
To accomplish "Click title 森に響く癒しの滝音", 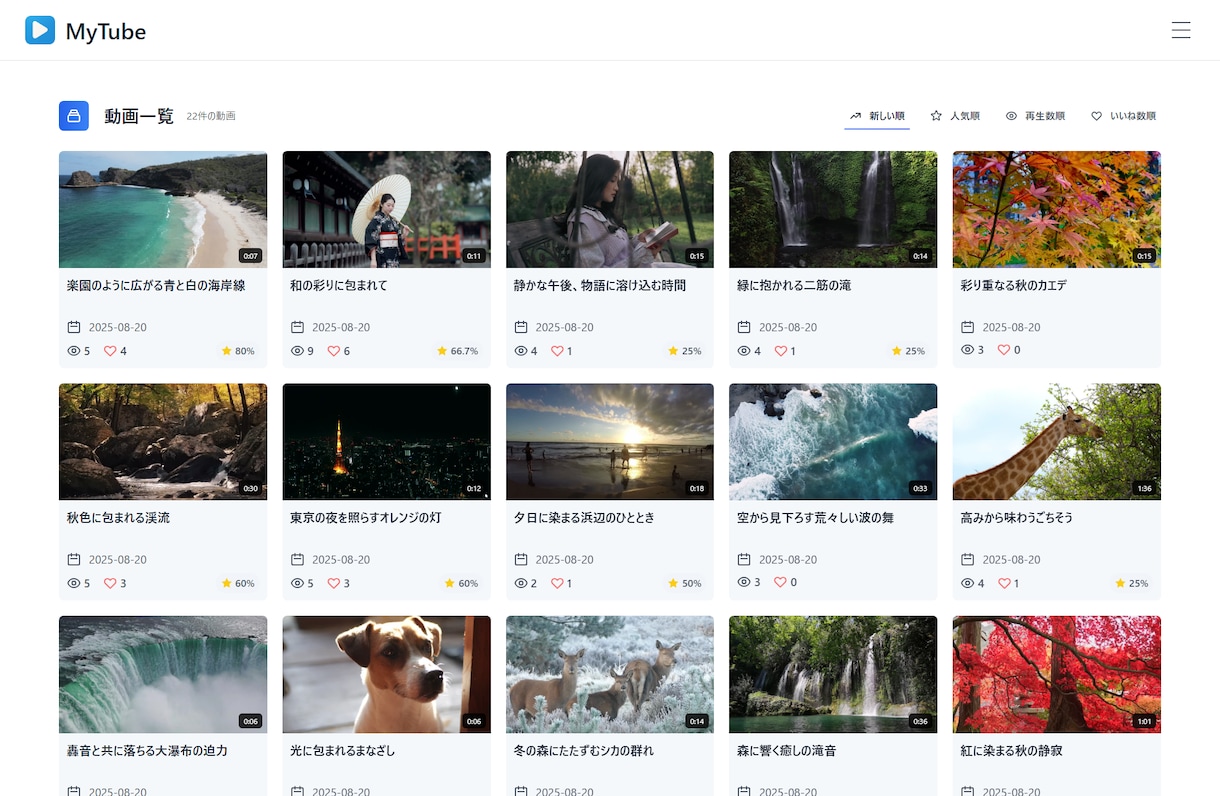I will tap(787, 750).
